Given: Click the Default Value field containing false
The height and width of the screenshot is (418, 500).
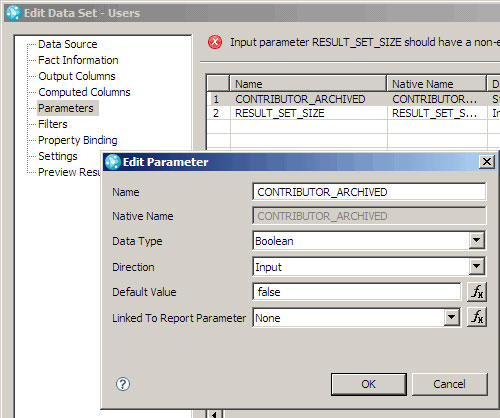Looking at the screenshot, I should [x=357, y=292].
